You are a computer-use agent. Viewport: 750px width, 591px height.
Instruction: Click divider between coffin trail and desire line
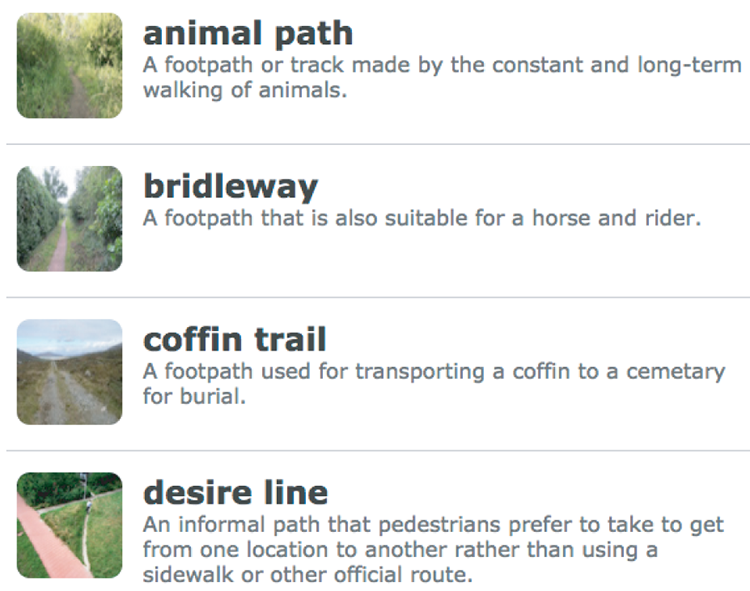[378, 450]
